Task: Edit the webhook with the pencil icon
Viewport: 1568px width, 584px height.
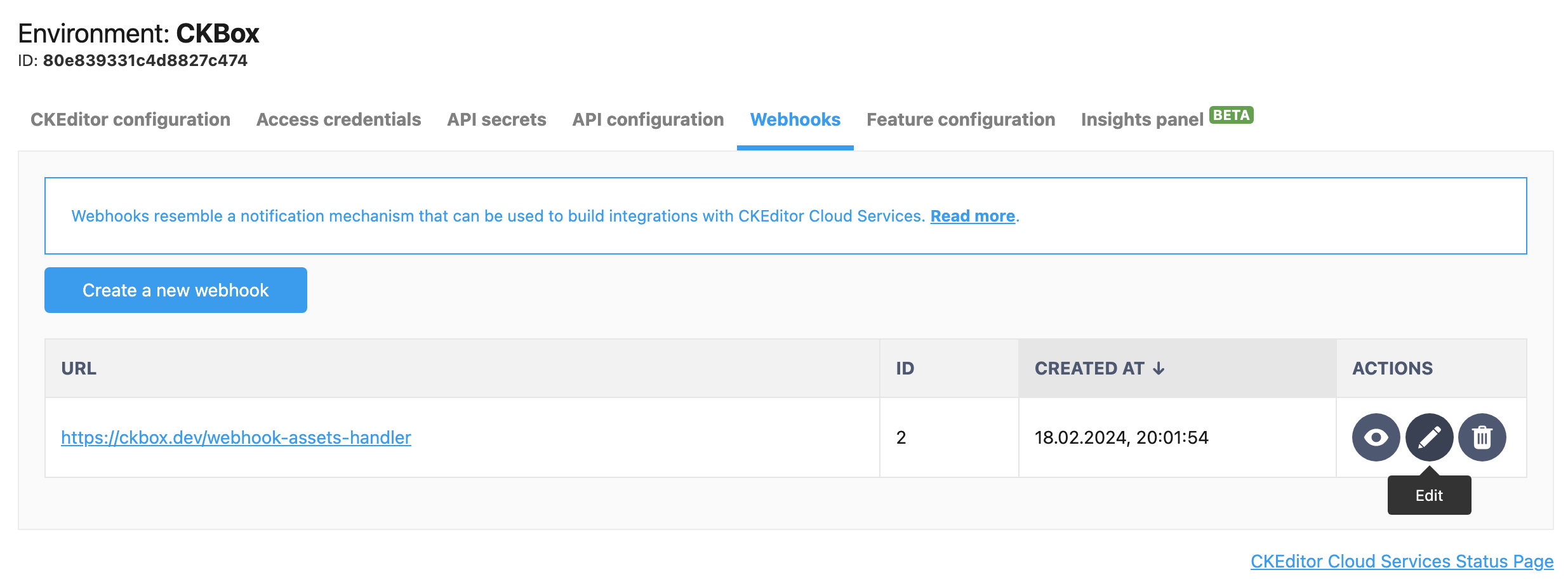Action: pos(1429,437)
